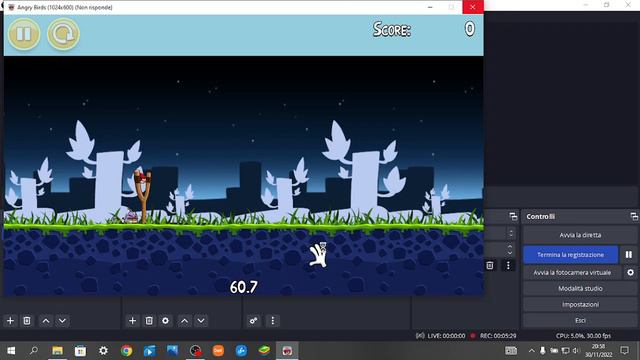
Task: Switch to Angry Birds taskbar icon
Action: pyautogui.click(x=287, y=351)
